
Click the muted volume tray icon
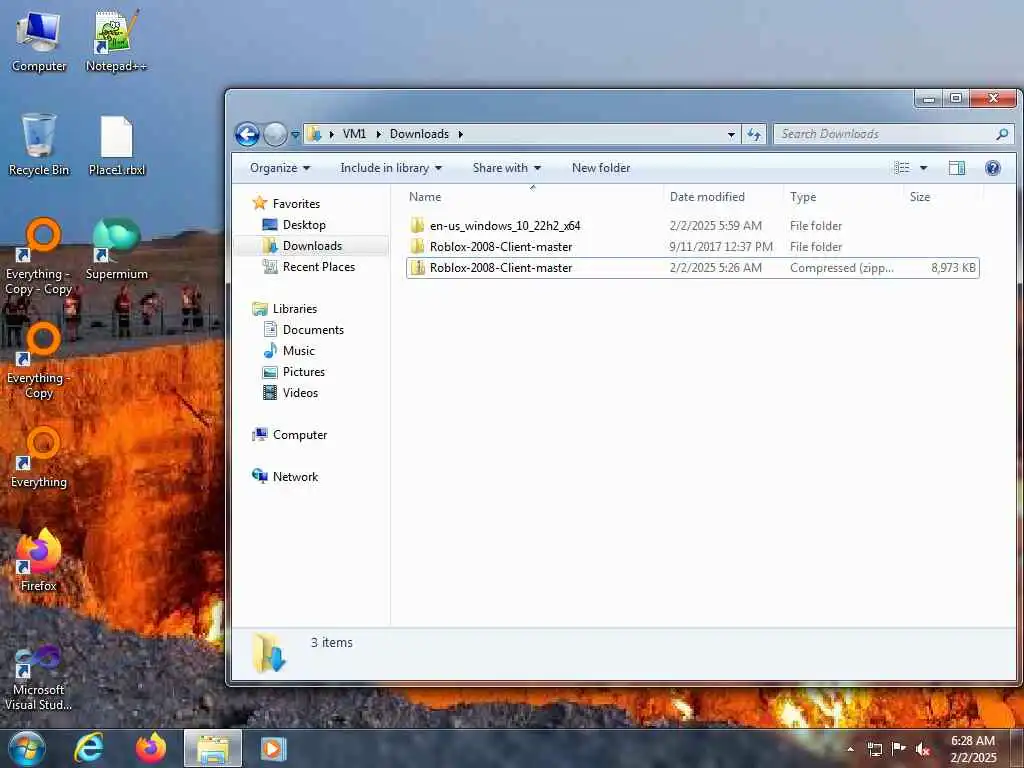922,749
